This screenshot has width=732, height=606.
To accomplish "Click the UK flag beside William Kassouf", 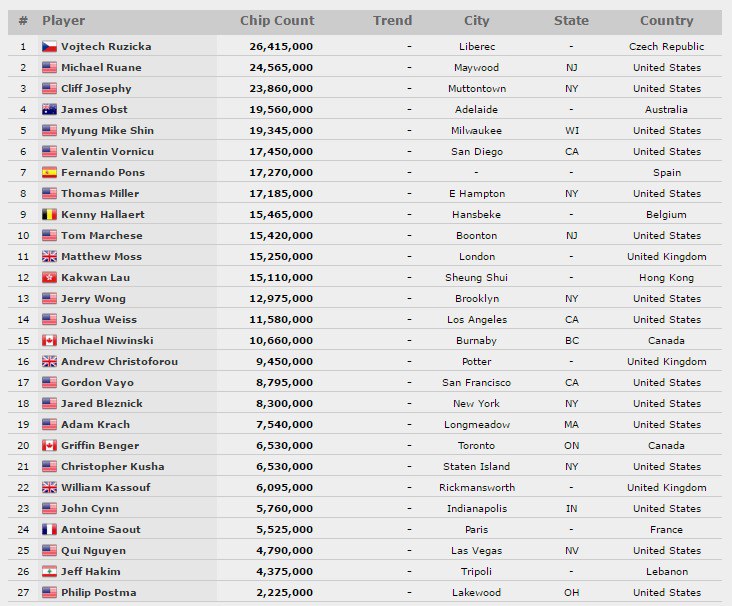I will pos(49,488).
